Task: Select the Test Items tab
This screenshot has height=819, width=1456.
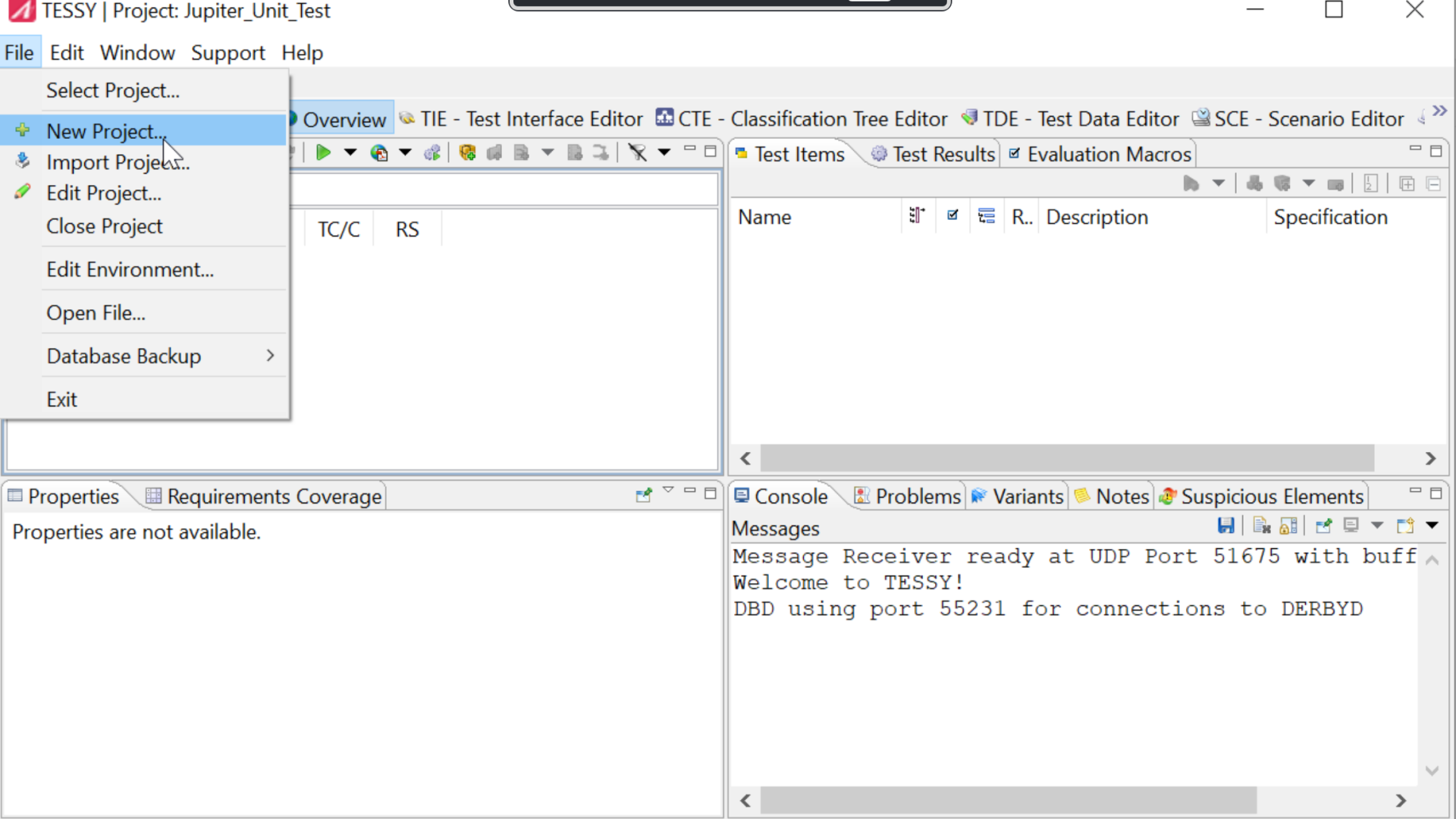Action: 789,154
